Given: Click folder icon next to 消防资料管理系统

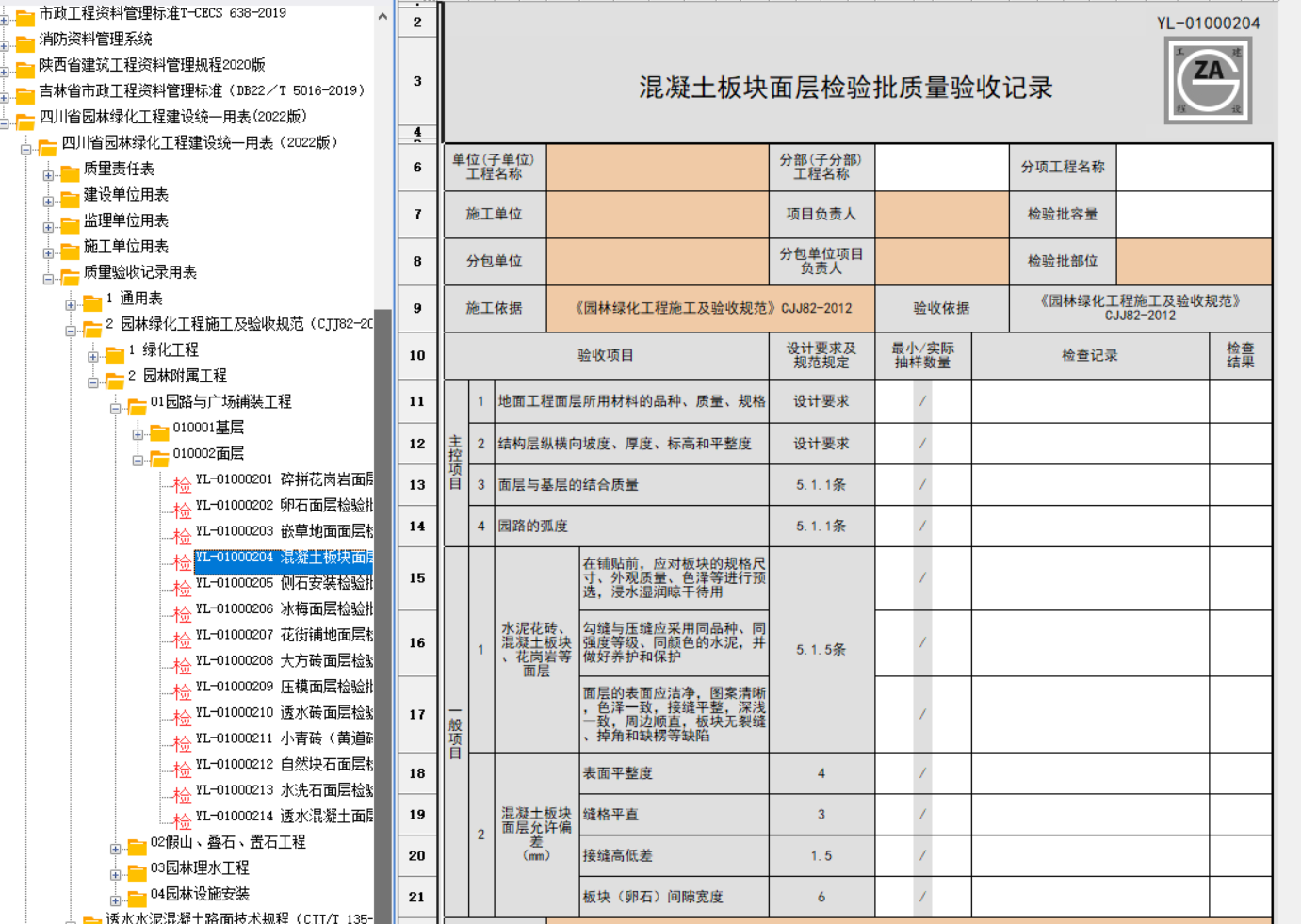Looking at the screenshot, I should (25, 41).
